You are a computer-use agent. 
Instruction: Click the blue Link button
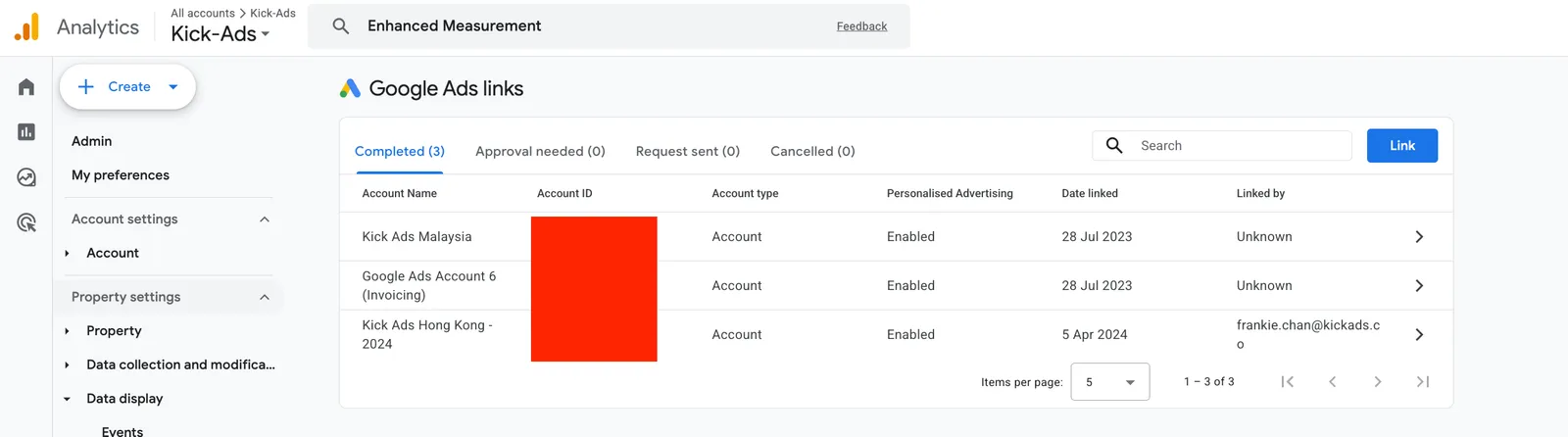click(x=1402, y=145)
